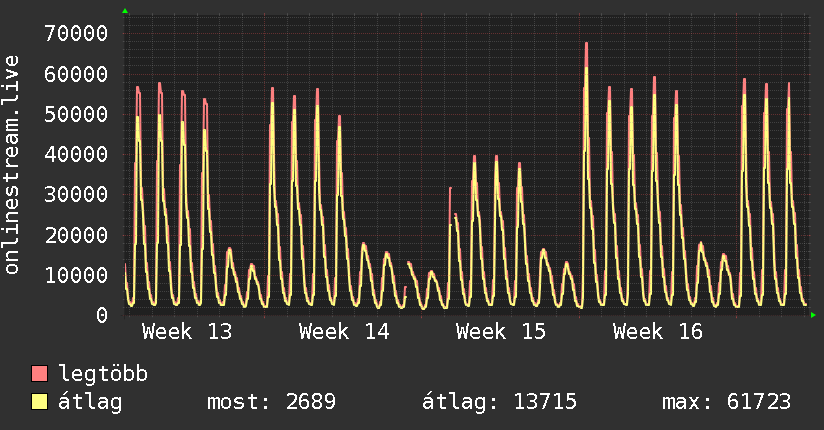Click the átlag: 13715 statistic
The width and height of the screenshot is (824, 430).
[x=499, y=402]
